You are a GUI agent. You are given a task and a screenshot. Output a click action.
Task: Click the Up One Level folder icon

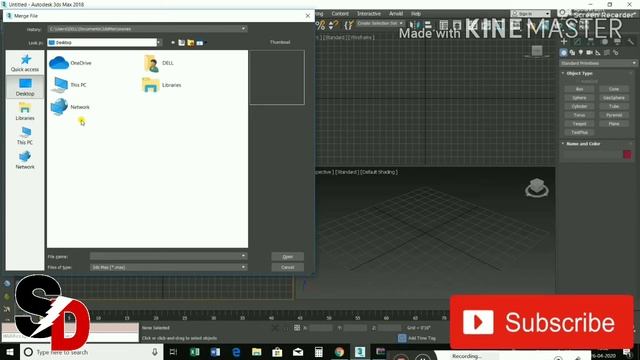[182, 42]
